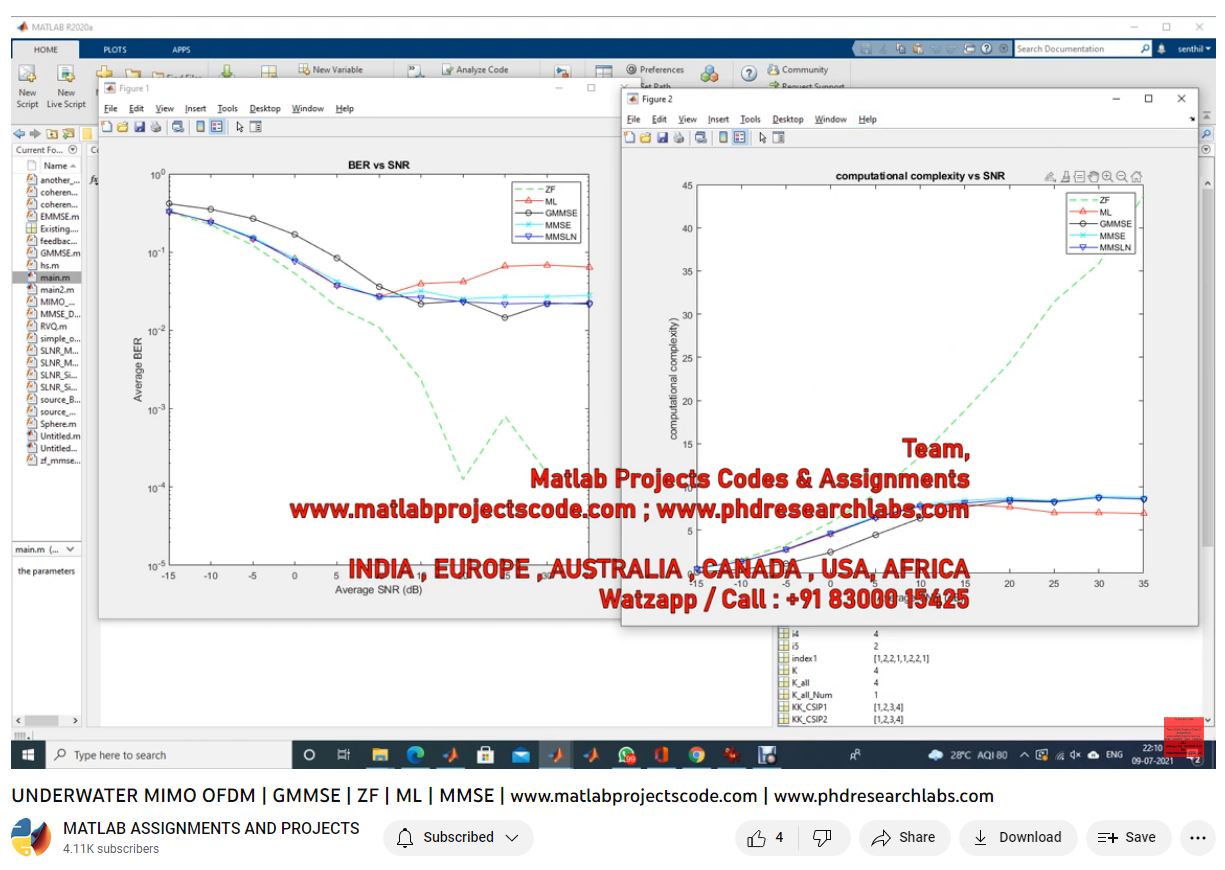
Task: Open the senthil account dropdown
Action: tap(1195, 48)
